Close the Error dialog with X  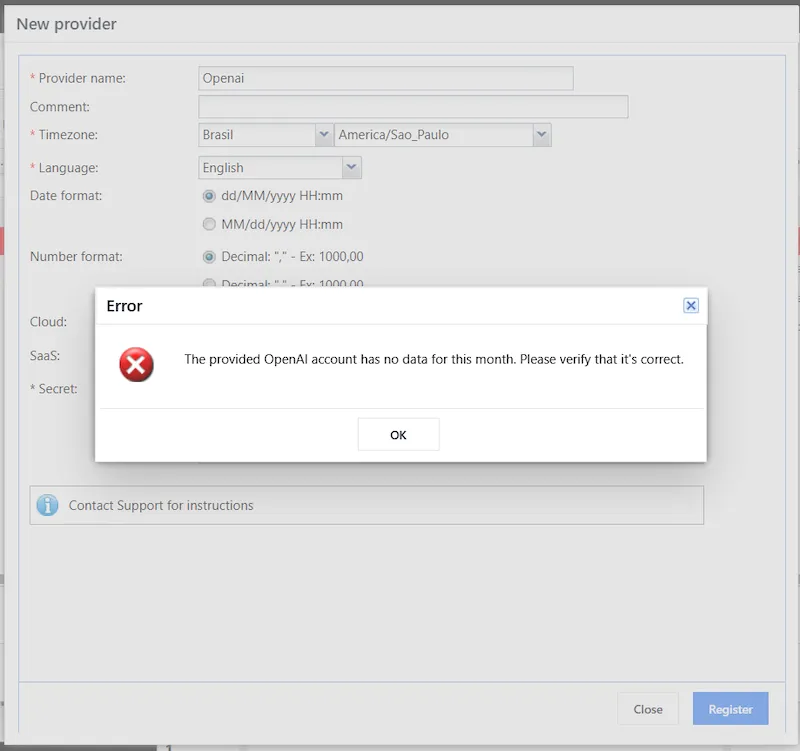[691, 306]
